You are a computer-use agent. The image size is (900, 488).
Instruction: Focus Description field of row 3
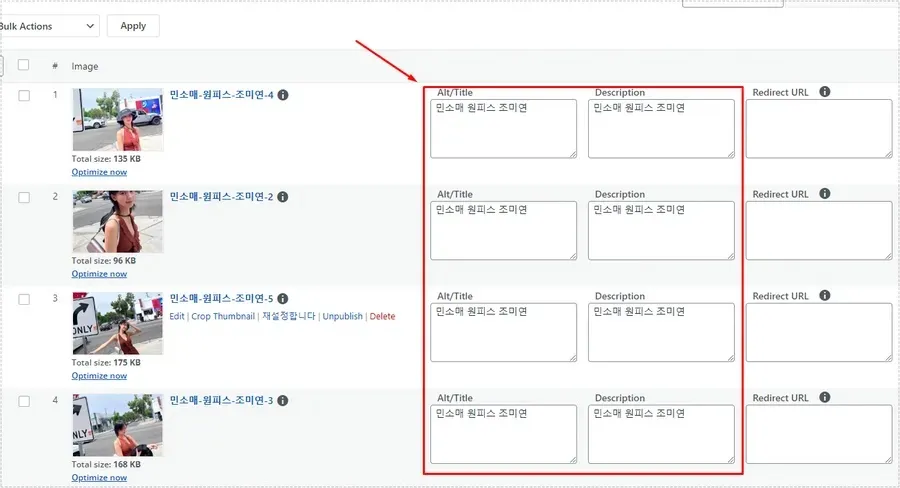pyautogui.click(x=661, y=332)
